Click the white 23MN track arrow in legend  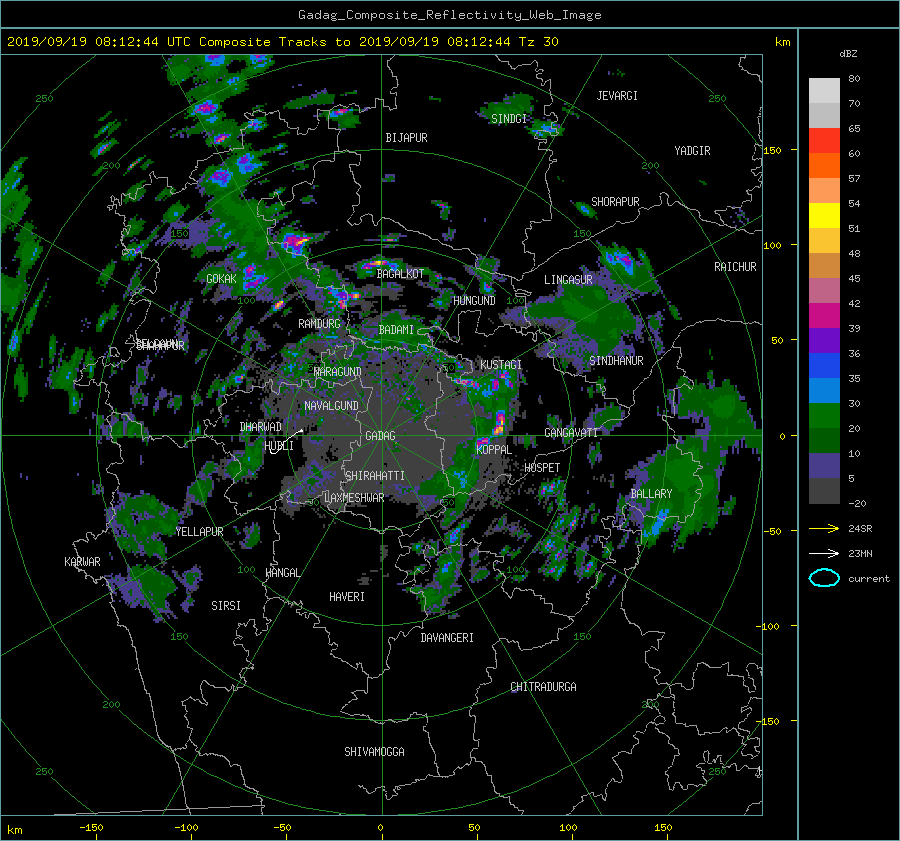[x=824, y=553]
